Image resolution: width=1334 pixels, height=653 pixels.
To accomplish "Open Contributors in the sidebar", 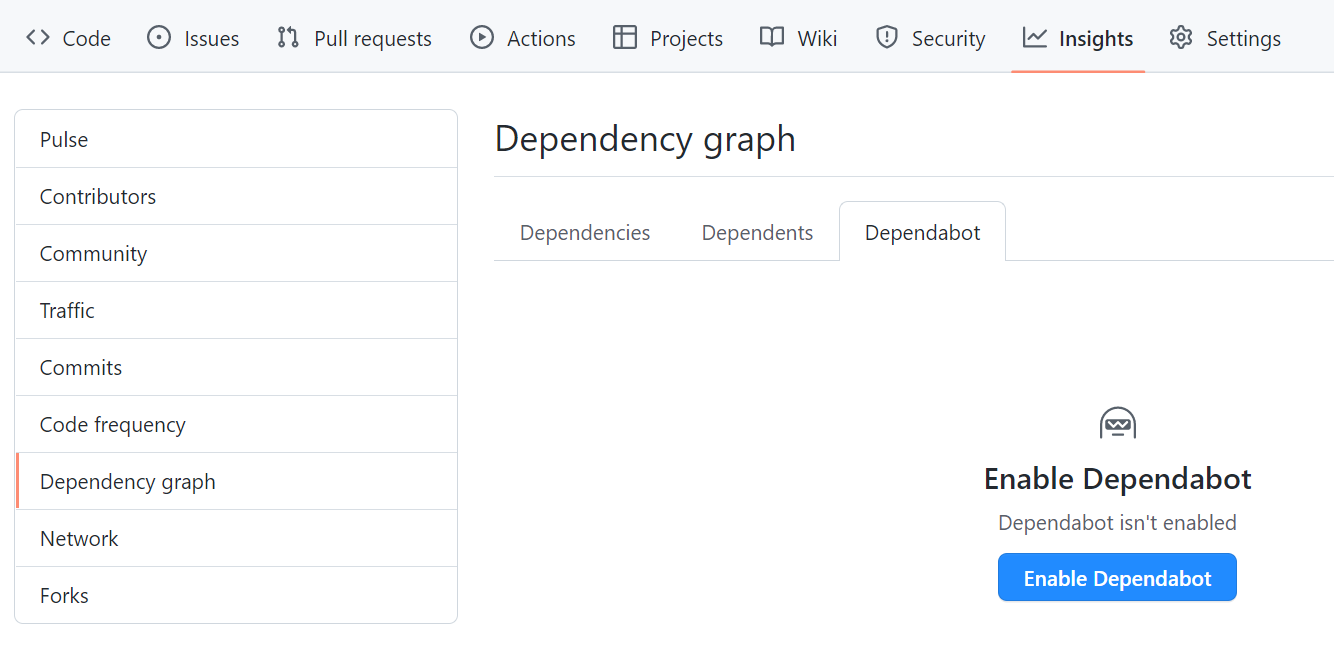I will [x=236, y=196].
